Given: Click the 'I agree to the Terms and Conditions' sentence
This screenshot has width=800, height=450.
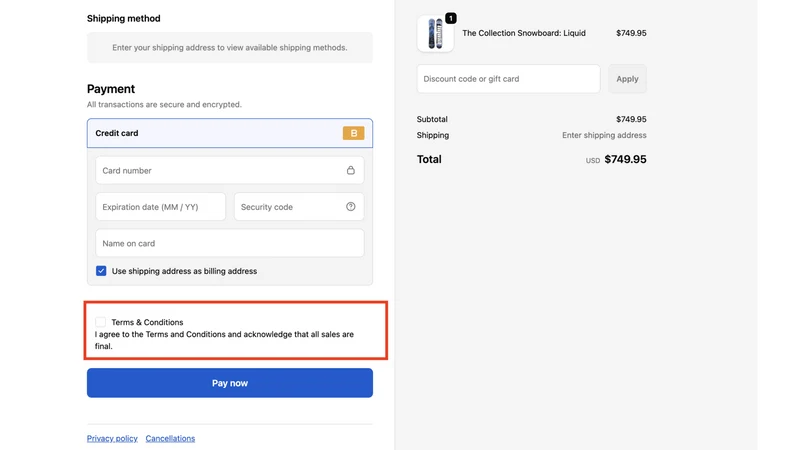Looking at the screenshot, I should [x=224, y=340].
